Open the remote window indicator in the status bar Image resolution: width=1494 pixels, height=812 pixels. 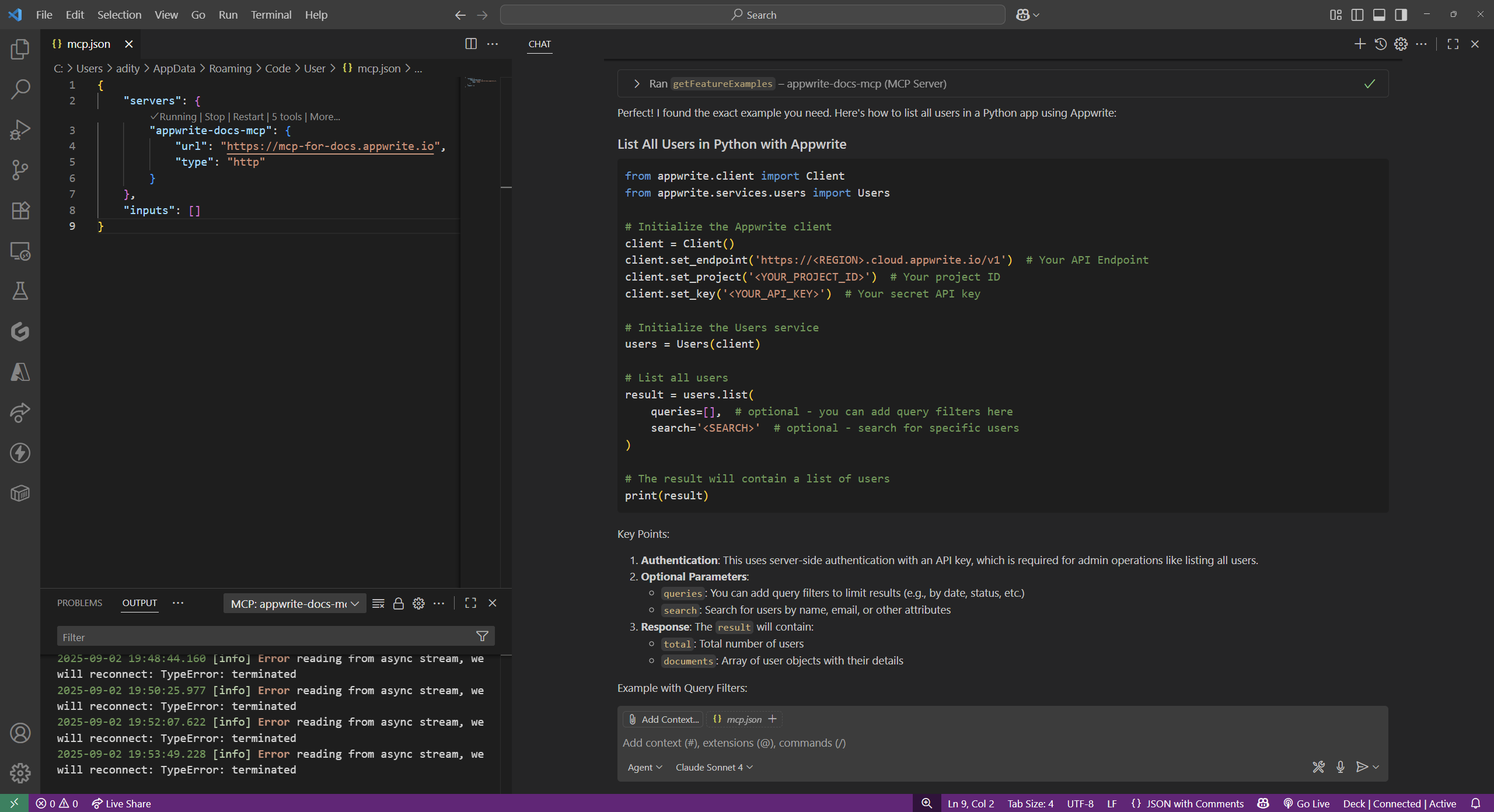pos(14,803)
